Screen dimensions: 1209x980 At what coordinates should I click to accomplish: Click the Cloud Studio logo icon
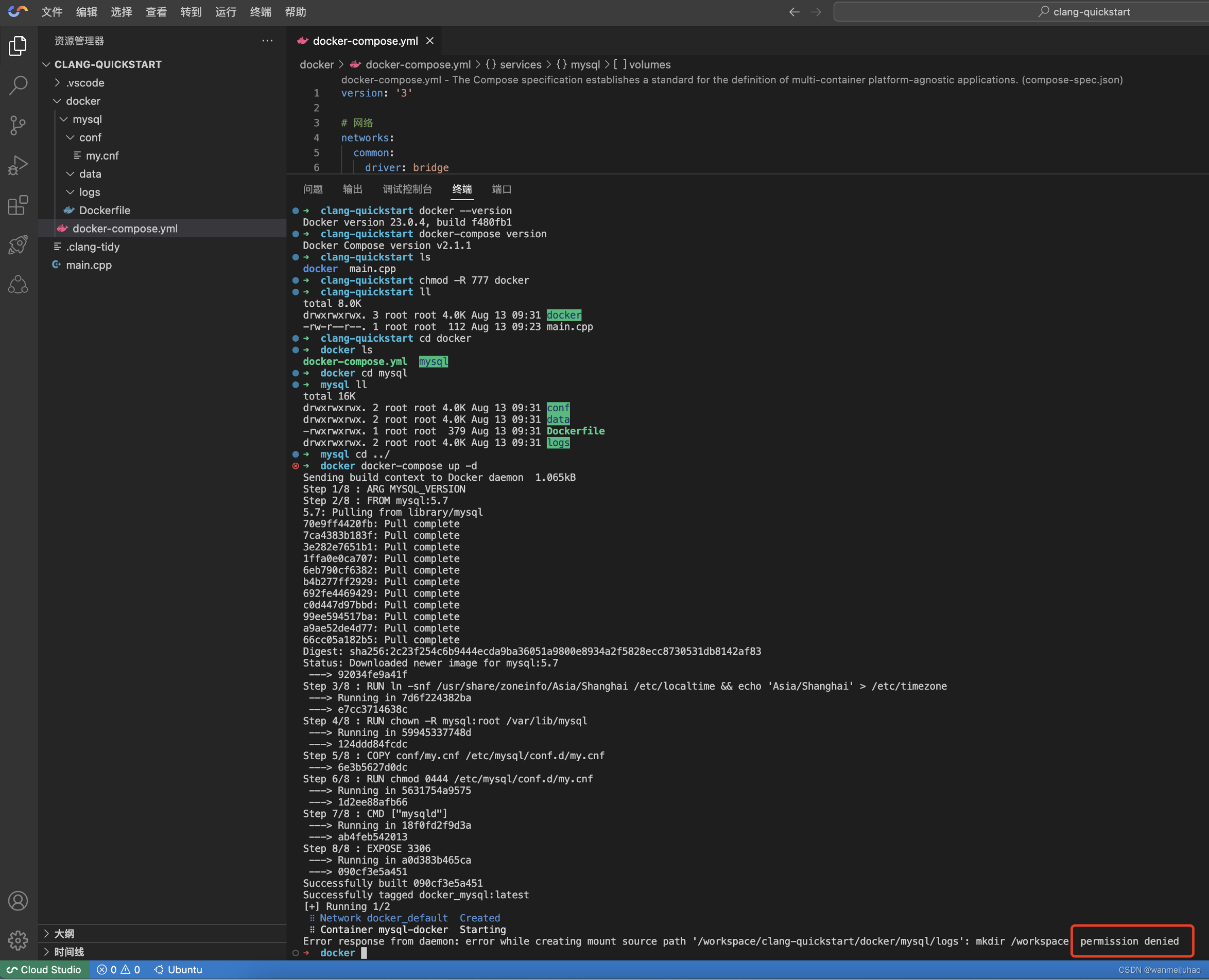(18, 11)
